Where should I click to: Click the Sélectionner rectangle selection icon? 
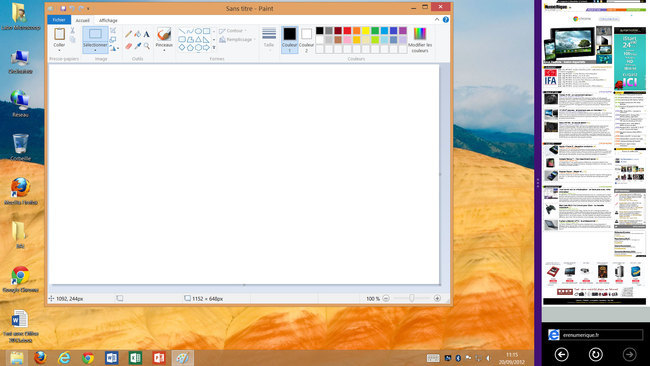[95, 34]
